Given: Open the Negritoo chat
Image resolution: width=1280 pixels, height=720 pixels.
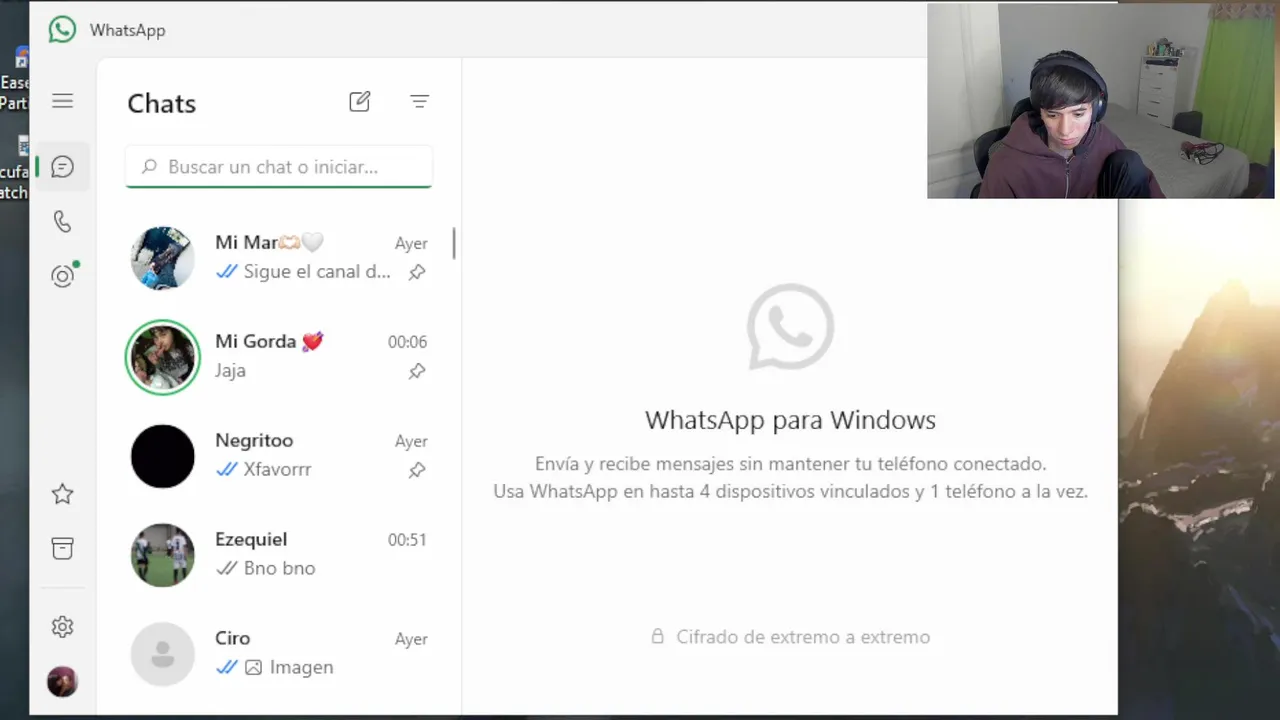Looking at the screenshot, I should coord(279,456).
